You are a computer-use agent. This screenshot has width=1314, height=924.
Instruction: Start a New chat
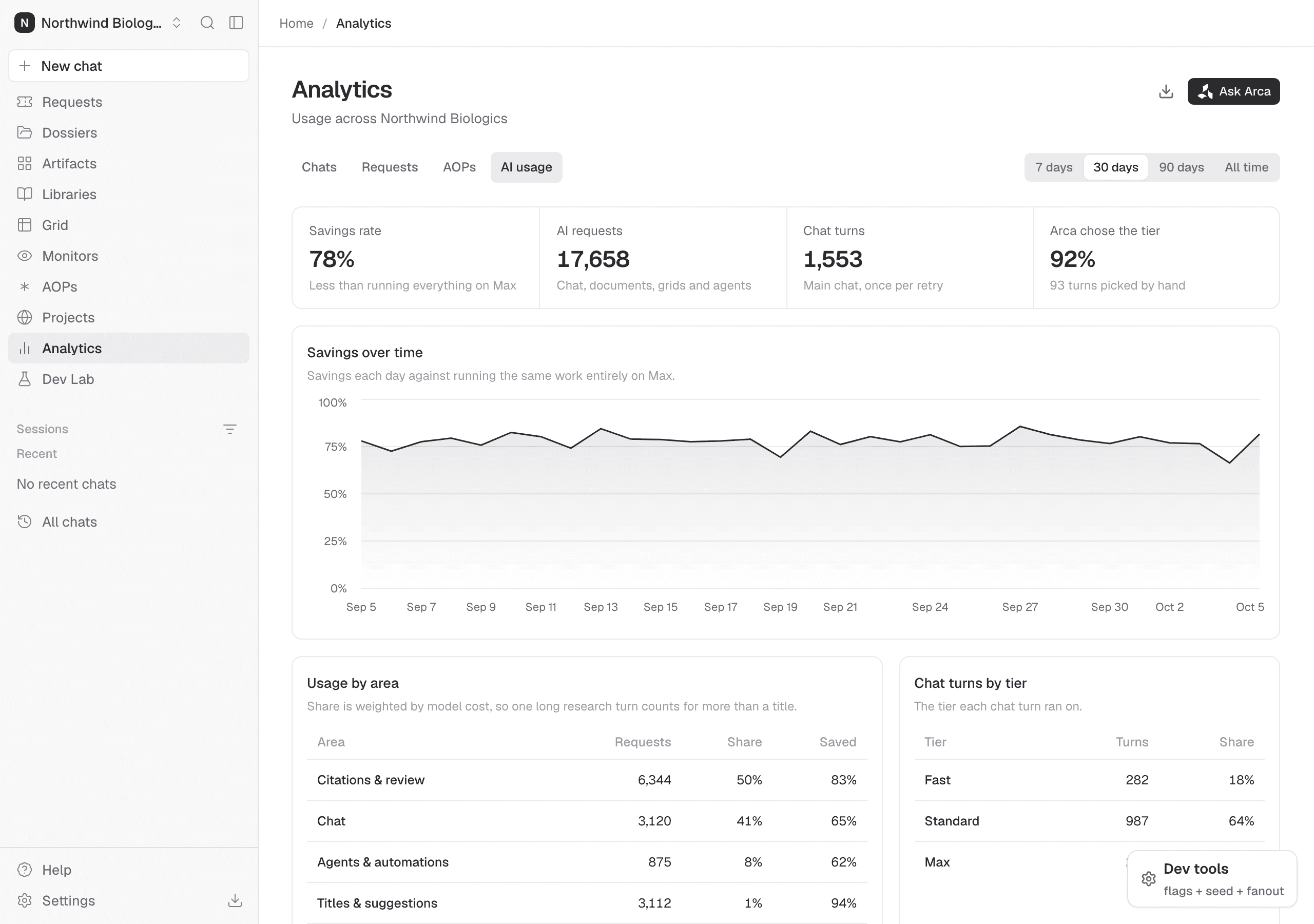129,66
